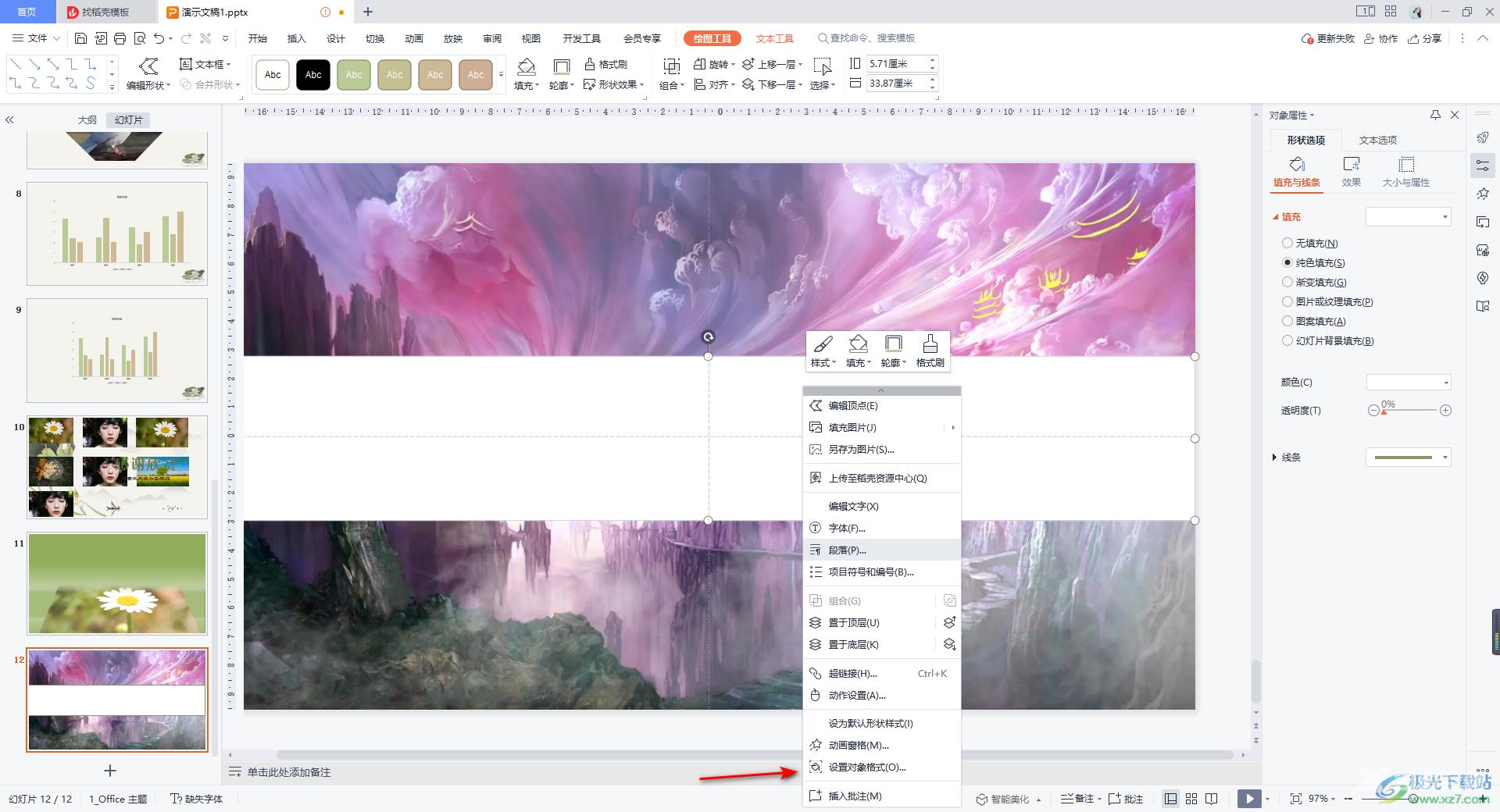This screenshot has width=1500, height=812.
Task: Click the add new slide plus icon
Action: click(110, 771)
